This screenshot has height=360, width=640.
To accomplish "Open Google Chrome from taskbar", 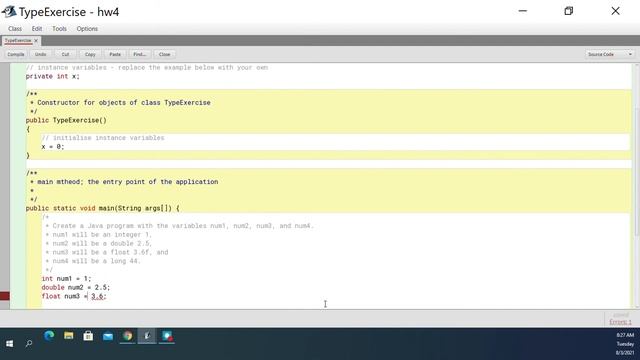I will click(127, 336).
